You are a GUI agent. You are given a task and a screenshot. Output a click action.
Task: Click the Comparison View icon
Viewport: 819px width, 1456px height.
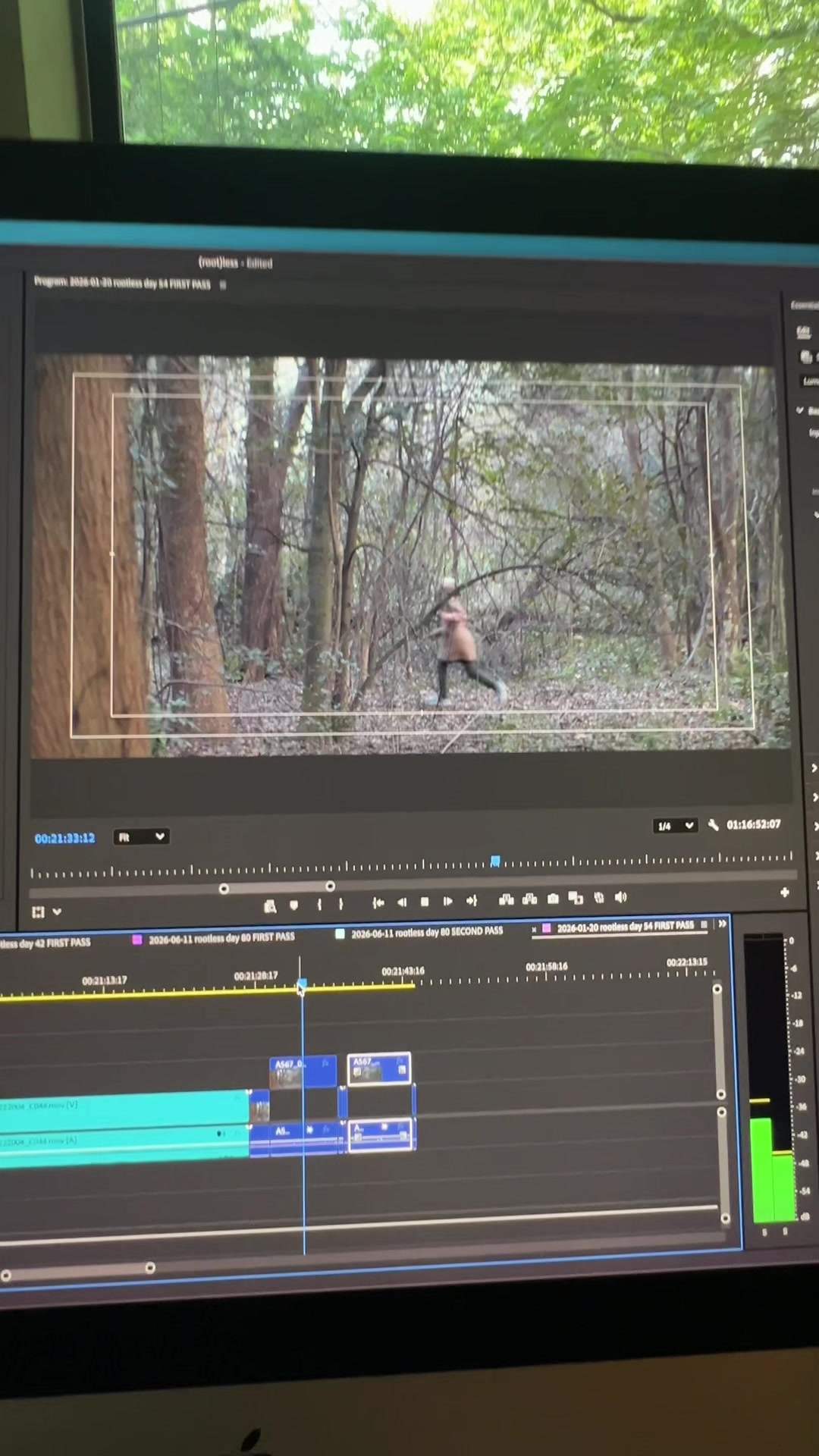tap(576, 899)
